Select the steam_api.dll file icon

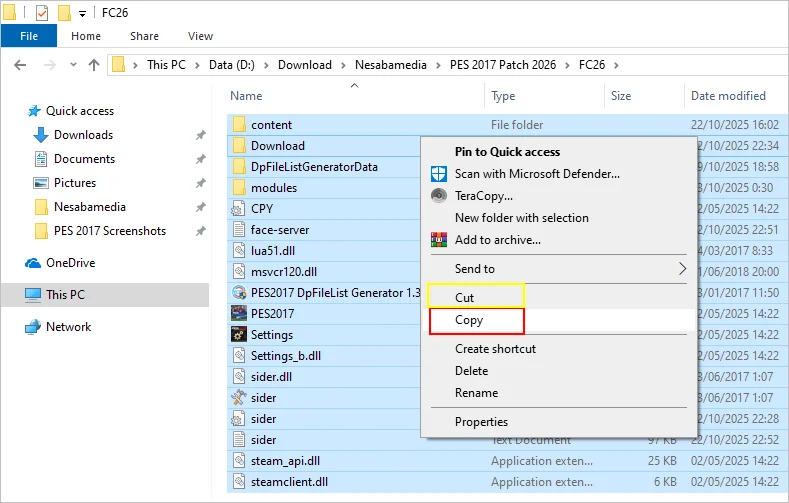point(239,461)
